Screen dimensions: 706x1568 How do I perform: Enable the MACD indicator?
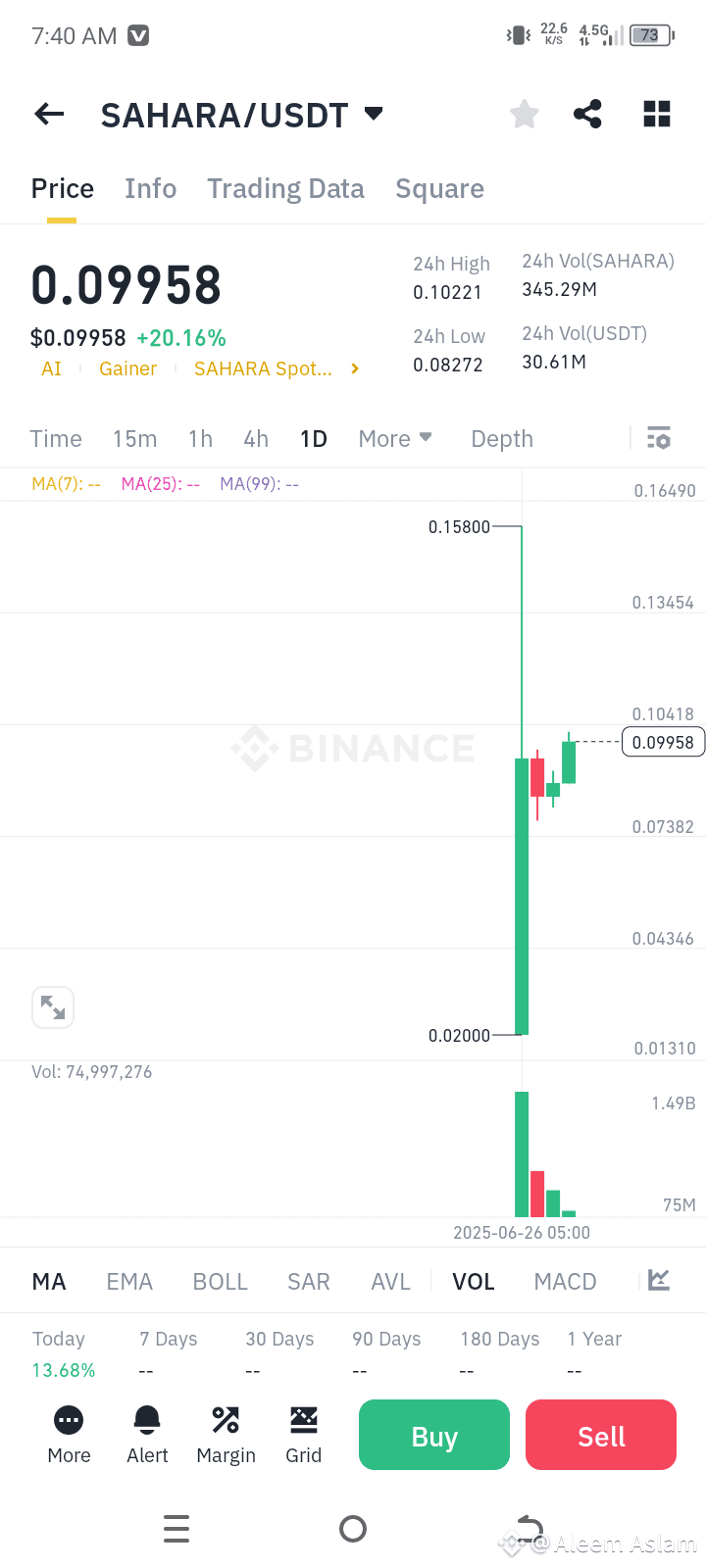pos(565,1282)
